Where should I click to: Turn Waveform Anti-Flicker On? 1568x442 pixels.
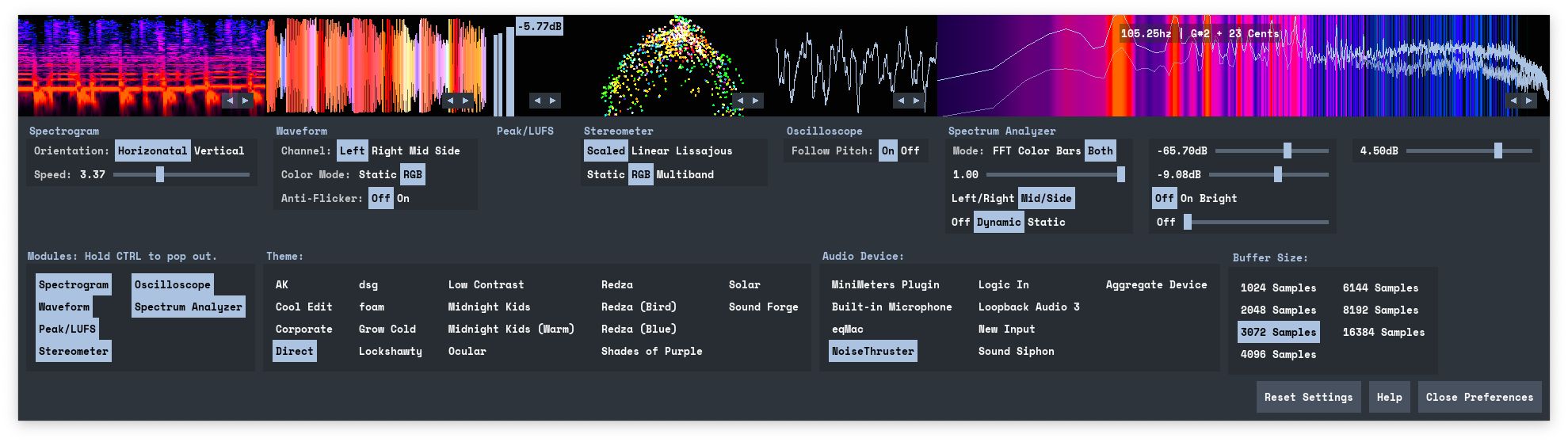403,199
